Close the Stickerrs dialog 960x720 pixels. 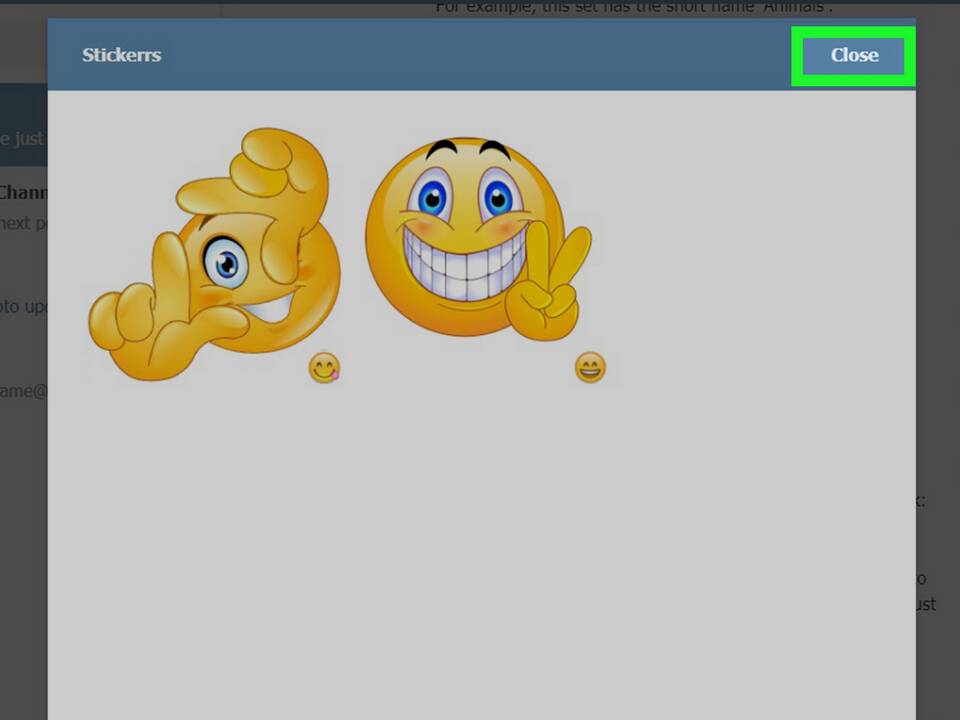pos(853,56)
